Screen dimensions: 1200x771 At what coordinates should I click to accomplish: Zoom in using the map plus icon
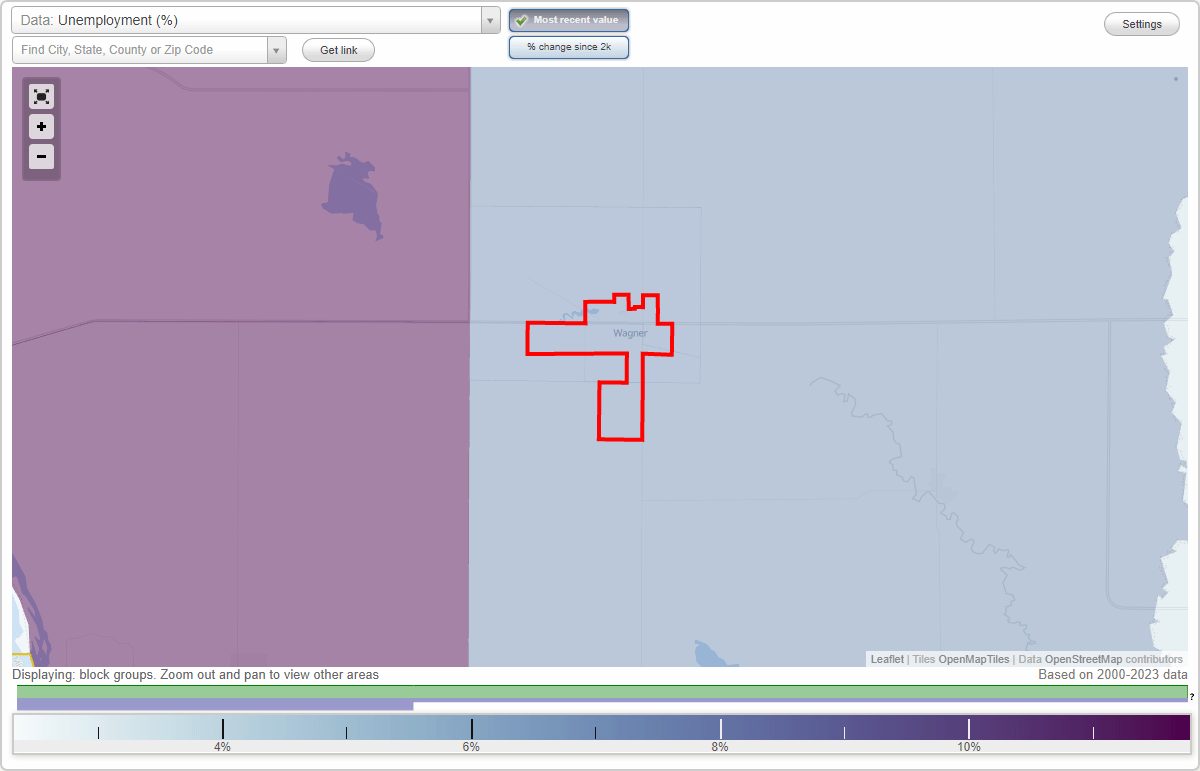(41, 127)
